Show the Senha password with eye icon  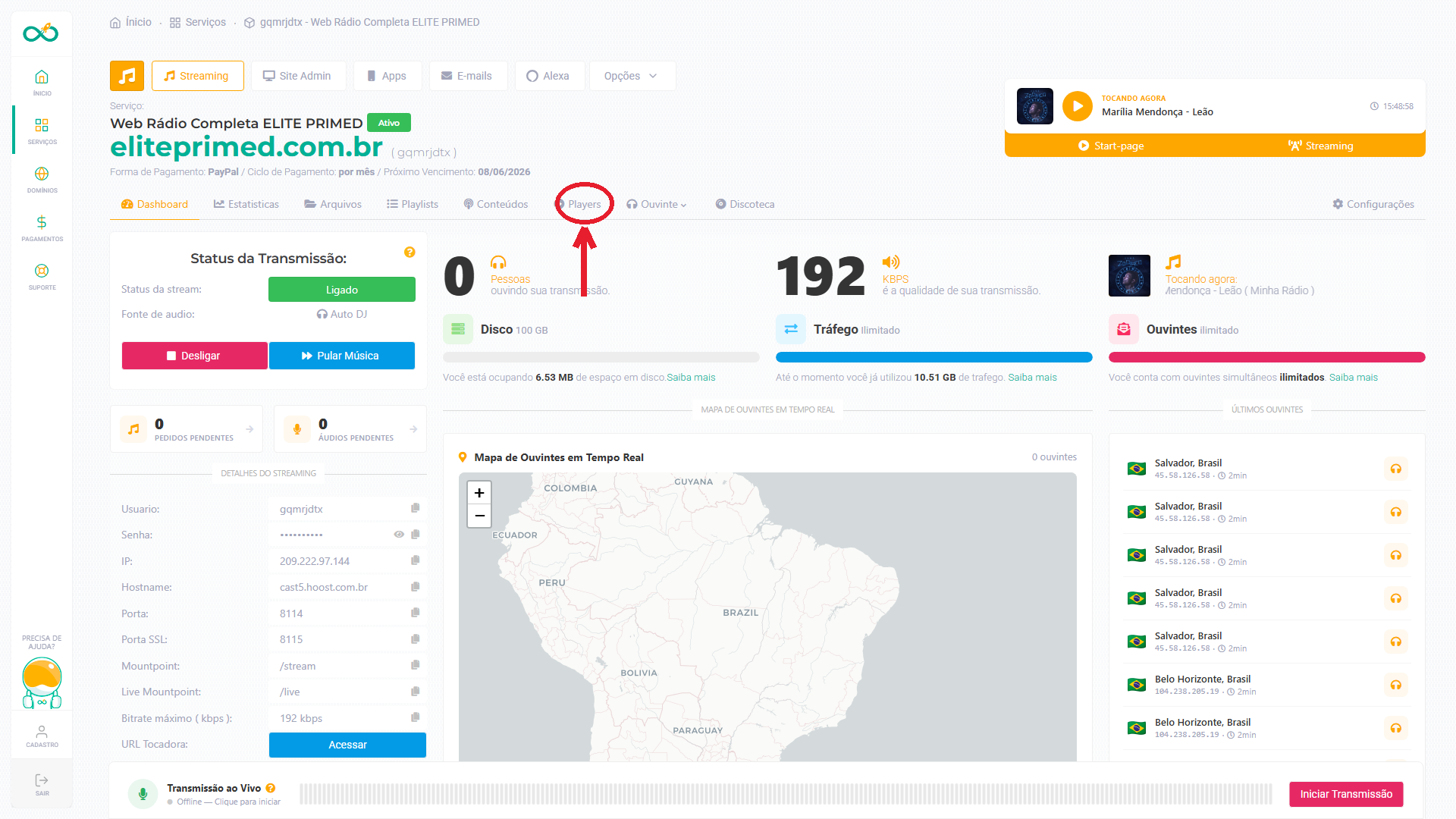click(x=399, y=535)
